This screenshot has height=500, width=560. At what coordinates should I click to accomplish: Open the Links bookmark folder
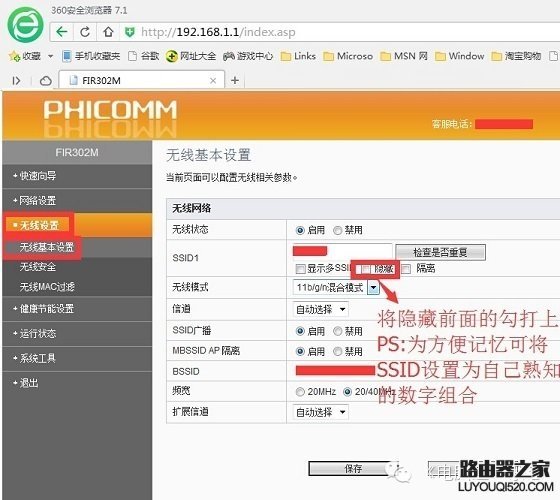tap(298, 56)
